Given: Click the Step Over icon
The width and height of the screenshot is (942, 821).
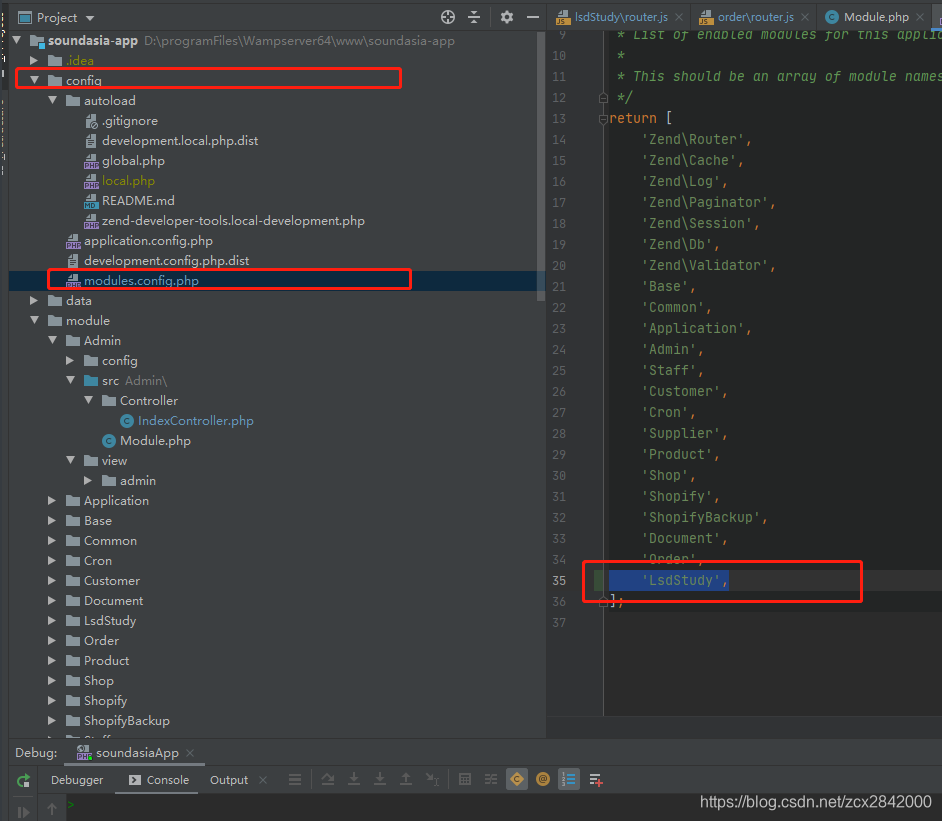Looking at the screenshot, I should 328,780.
